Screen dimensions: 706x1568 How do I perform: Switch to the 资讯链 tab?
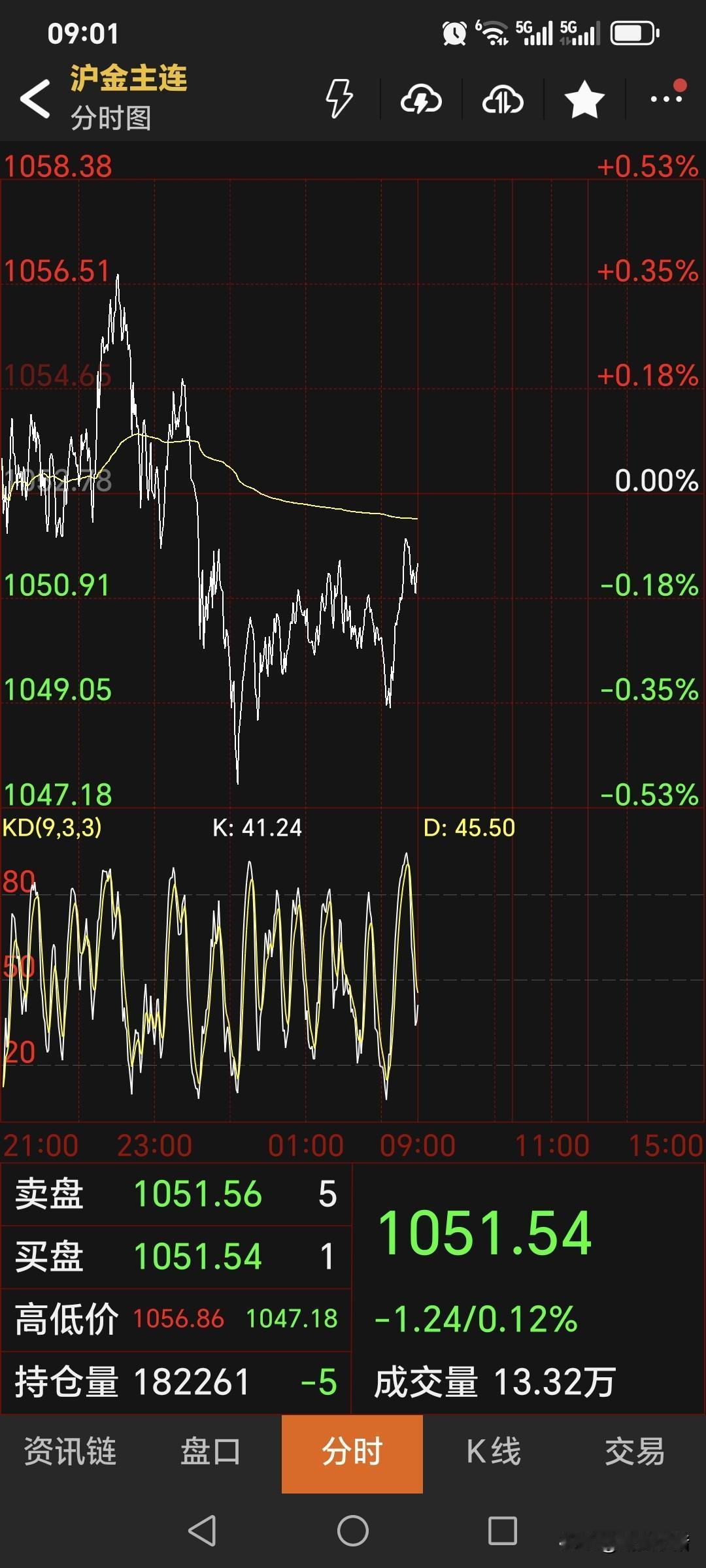(70, 1452)
